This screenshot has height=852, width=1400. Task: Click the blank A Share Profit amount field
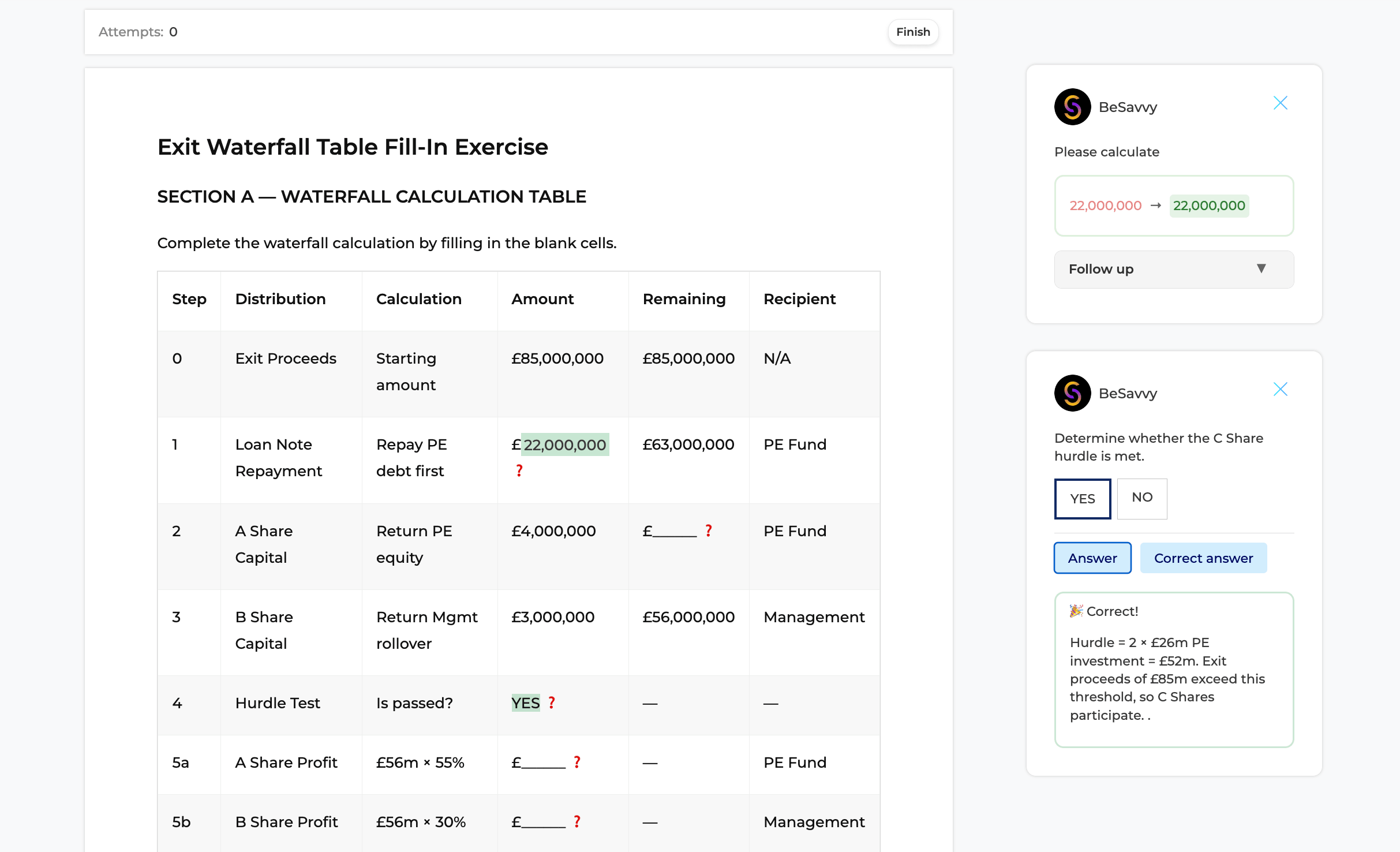542,763
